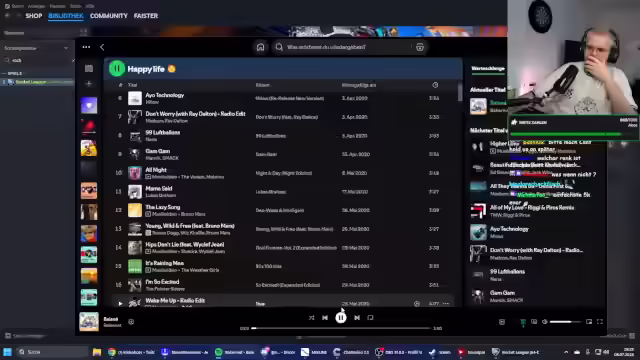The width and height of the screenshot is (640, 360).
Task: Click the back arrow in Spotify
Action: pos(102,47)
